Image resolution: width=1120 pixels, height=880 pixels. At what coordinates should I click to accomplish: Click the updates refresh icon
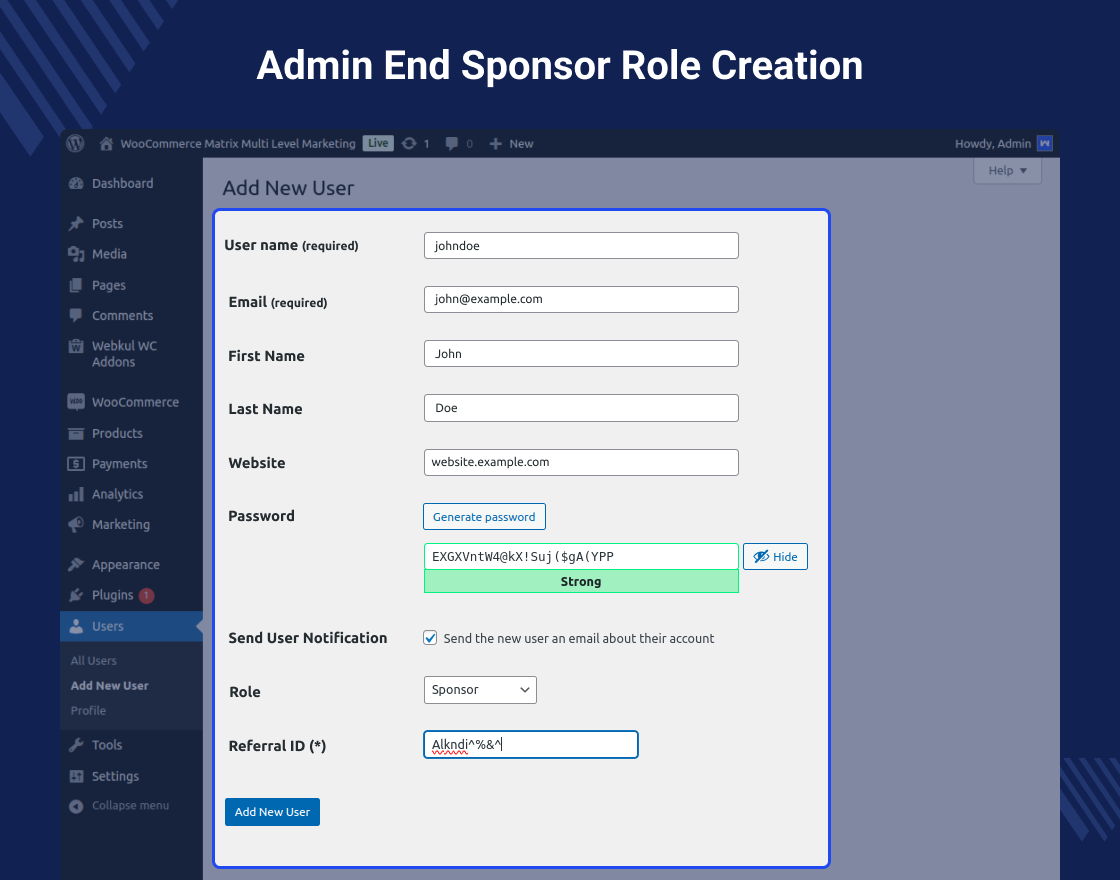(409, 144)
